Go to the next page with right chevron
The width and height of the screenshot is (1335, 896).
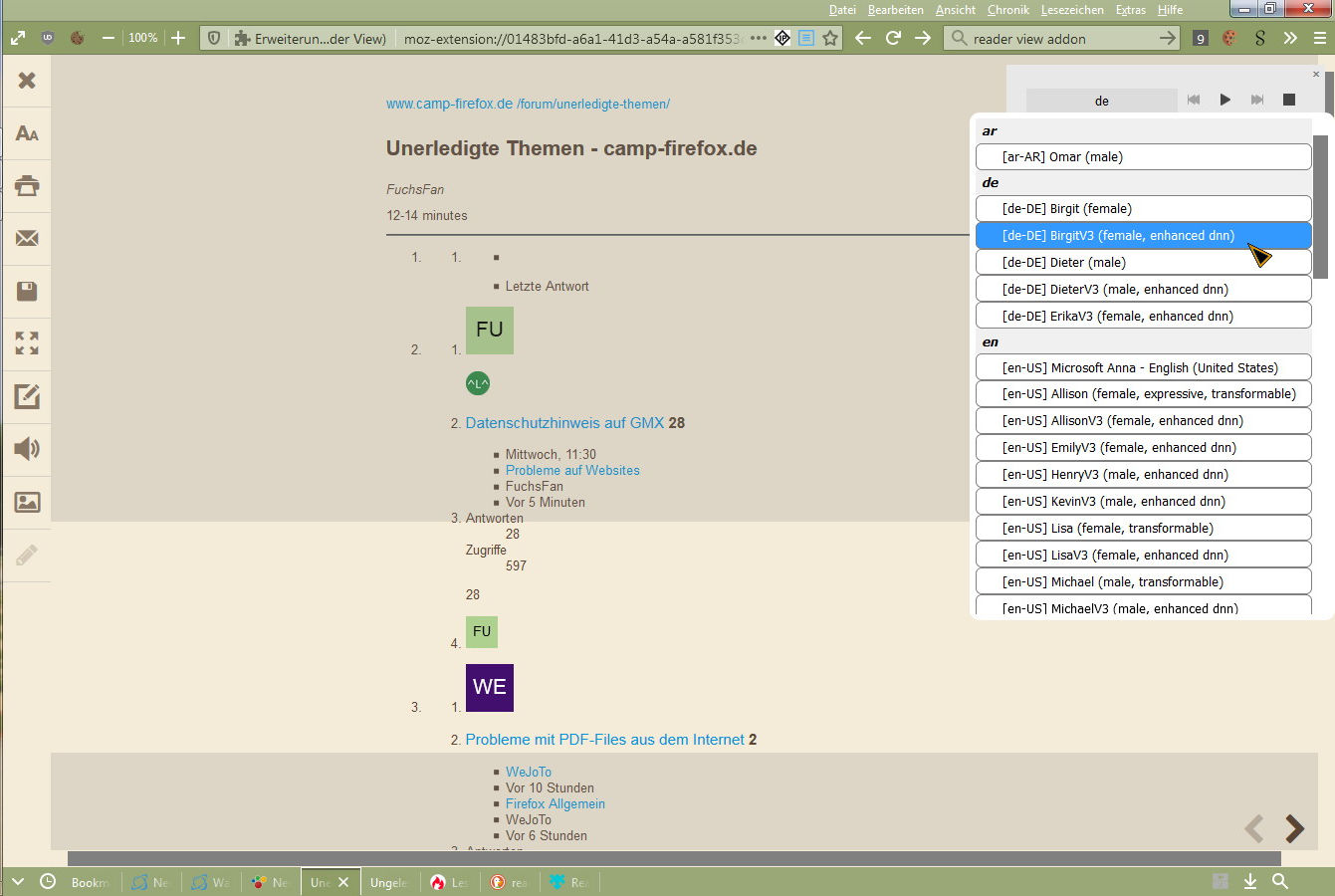click(x=1294, y=828)
